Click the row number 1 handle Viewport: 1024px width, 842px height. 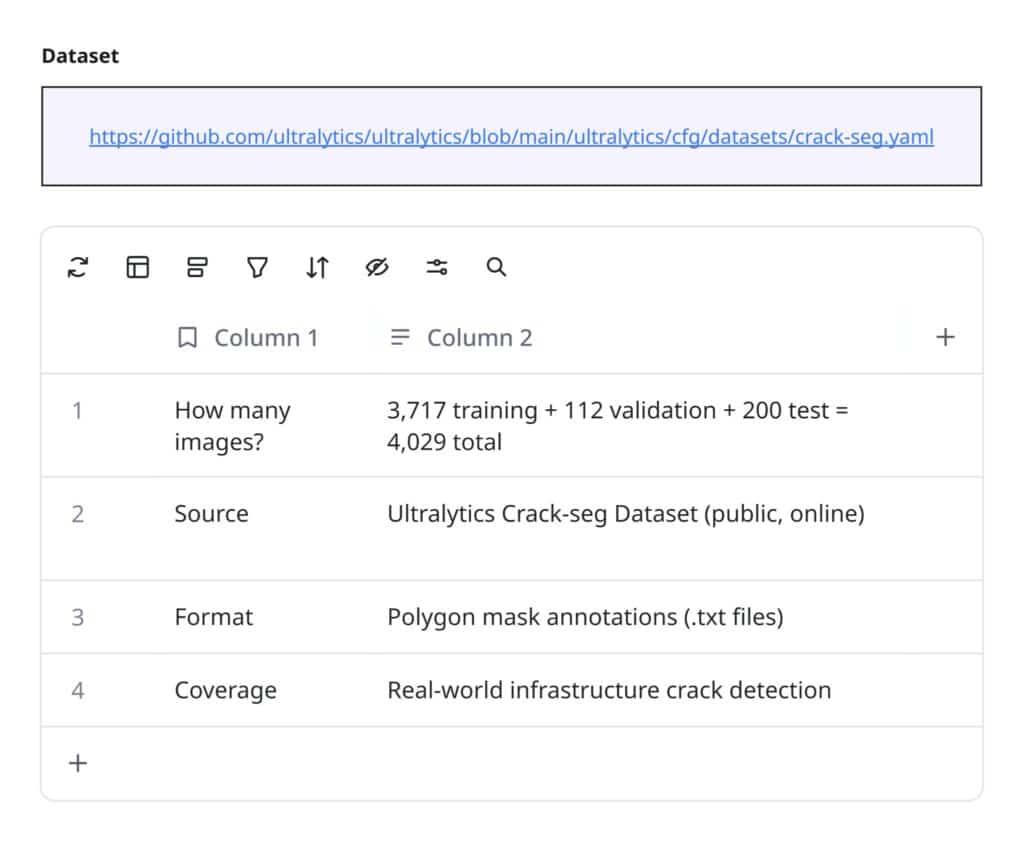click(78, 411)
